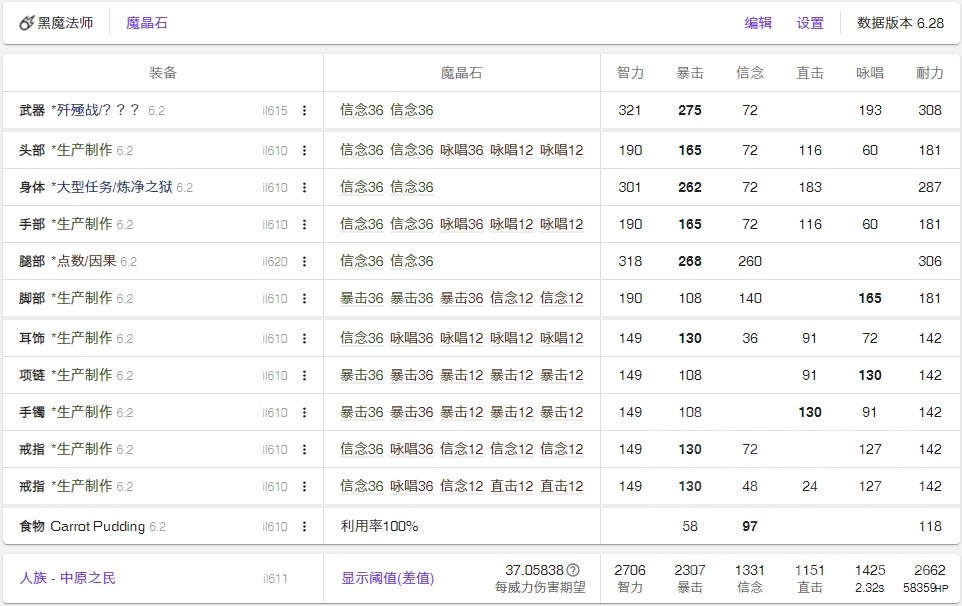Open the 魔晶石 tab in header
This screenshot has height=606, width=962.
146,23
